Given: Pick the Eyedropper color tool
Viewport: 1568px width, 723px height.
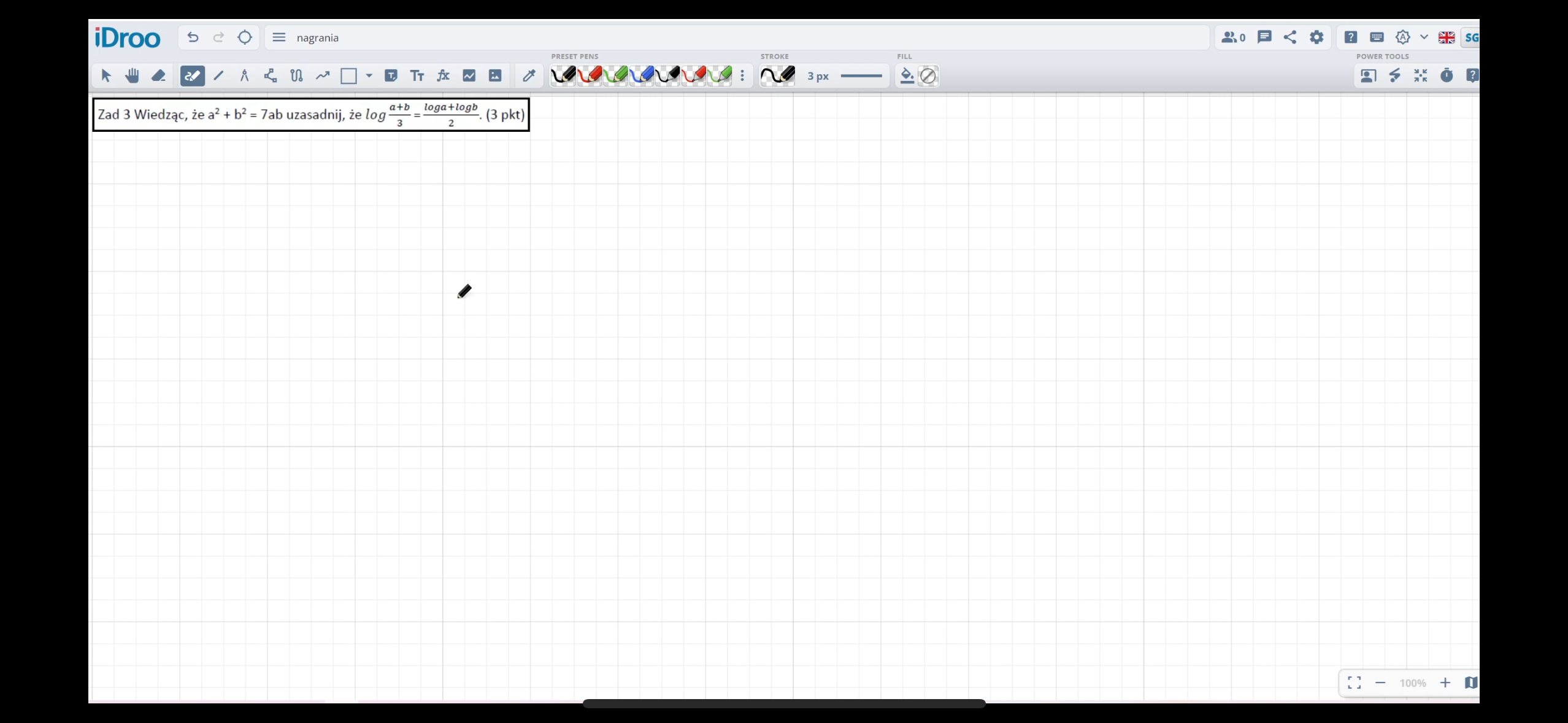Looking at the screenshot, I should [529, 75].
